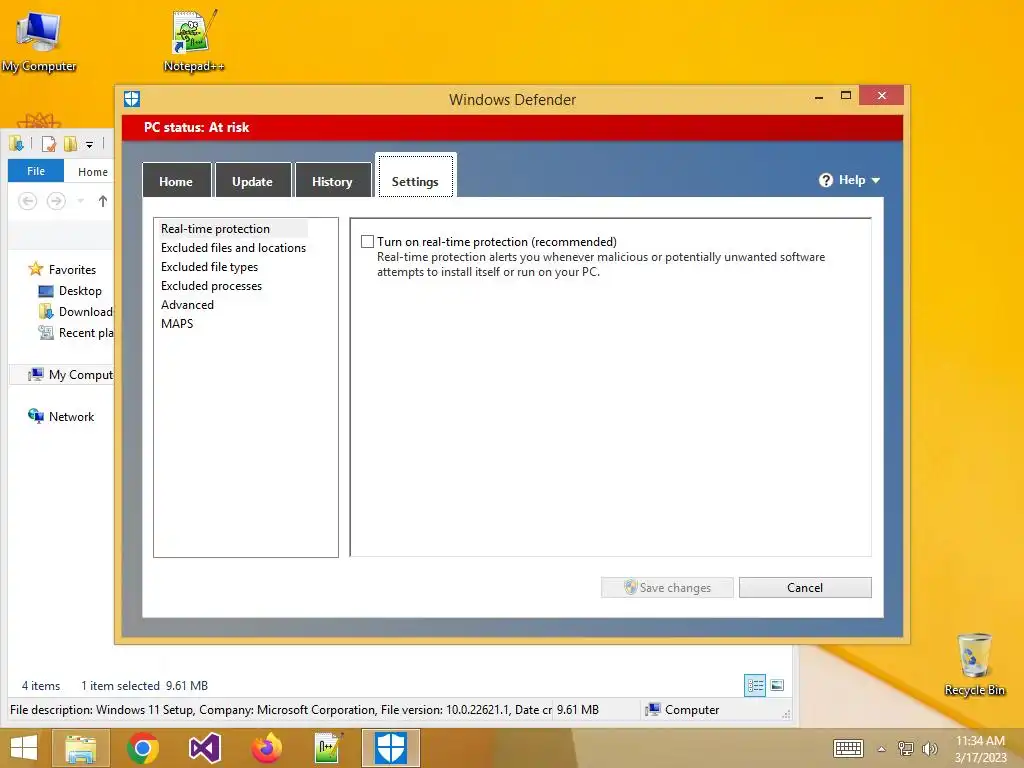Launch Google Chrome from the taskbar
This screenshot has width=1024, height=768.
pyautogui.click(x=143, y=748)
